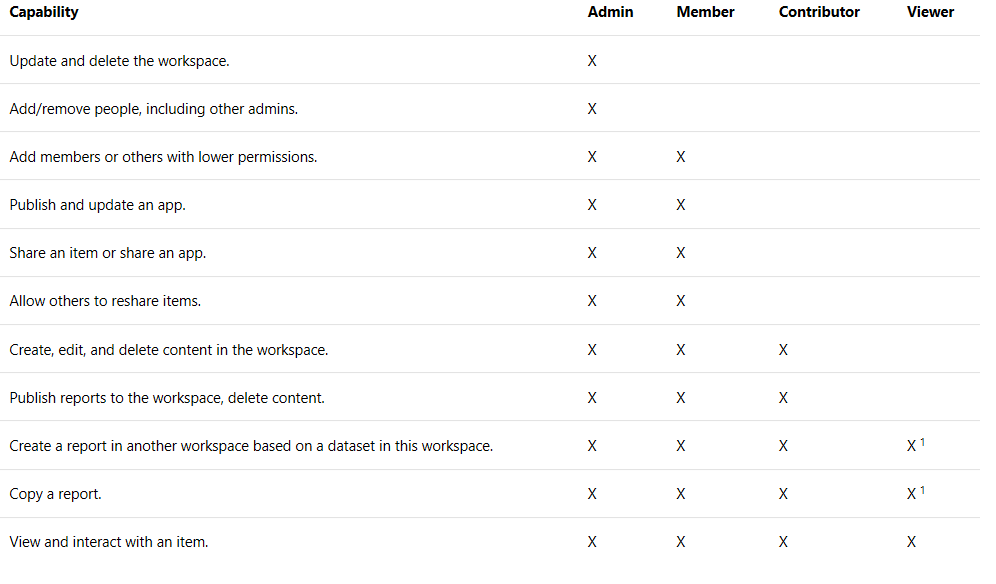The width and height of the screenshot is (996, 584).
Task: Click Admin X for 'Create, edit, and delete content'
Action: (592, 350)
